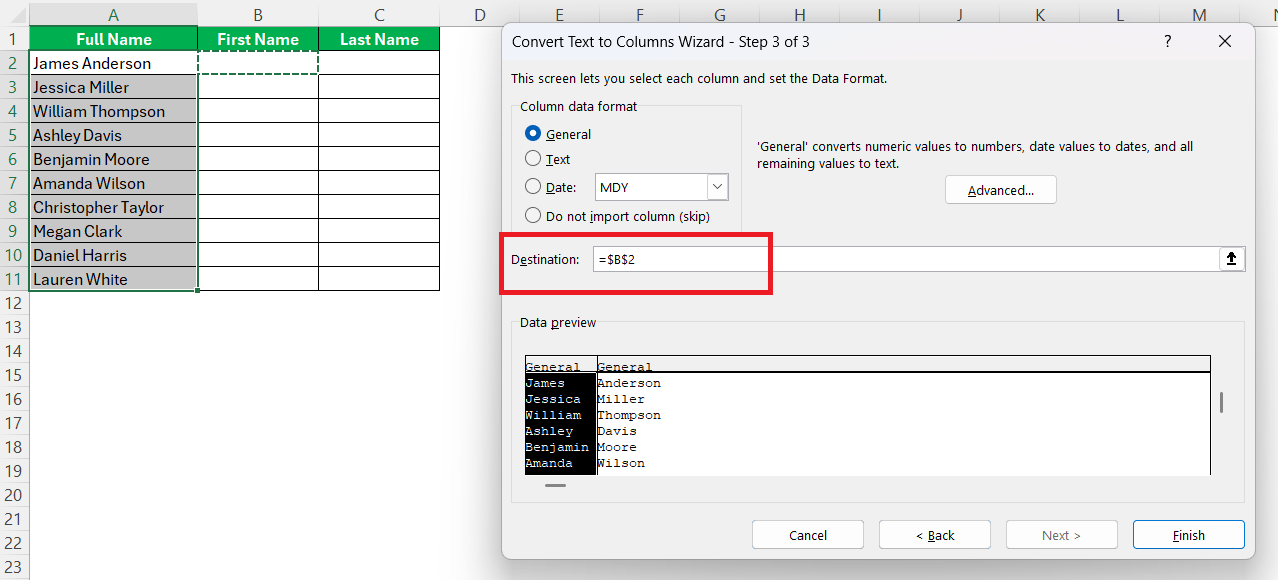This screenshot has width=1278, height=580.
Task: Click the Finish button
Action: coord(1188,535)
